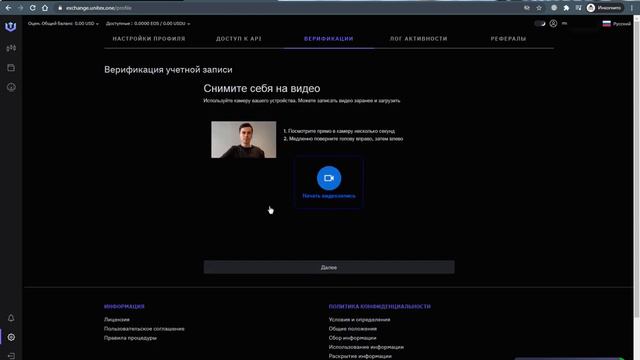Click instruction 2 about turning your head

tap(343, 139)
